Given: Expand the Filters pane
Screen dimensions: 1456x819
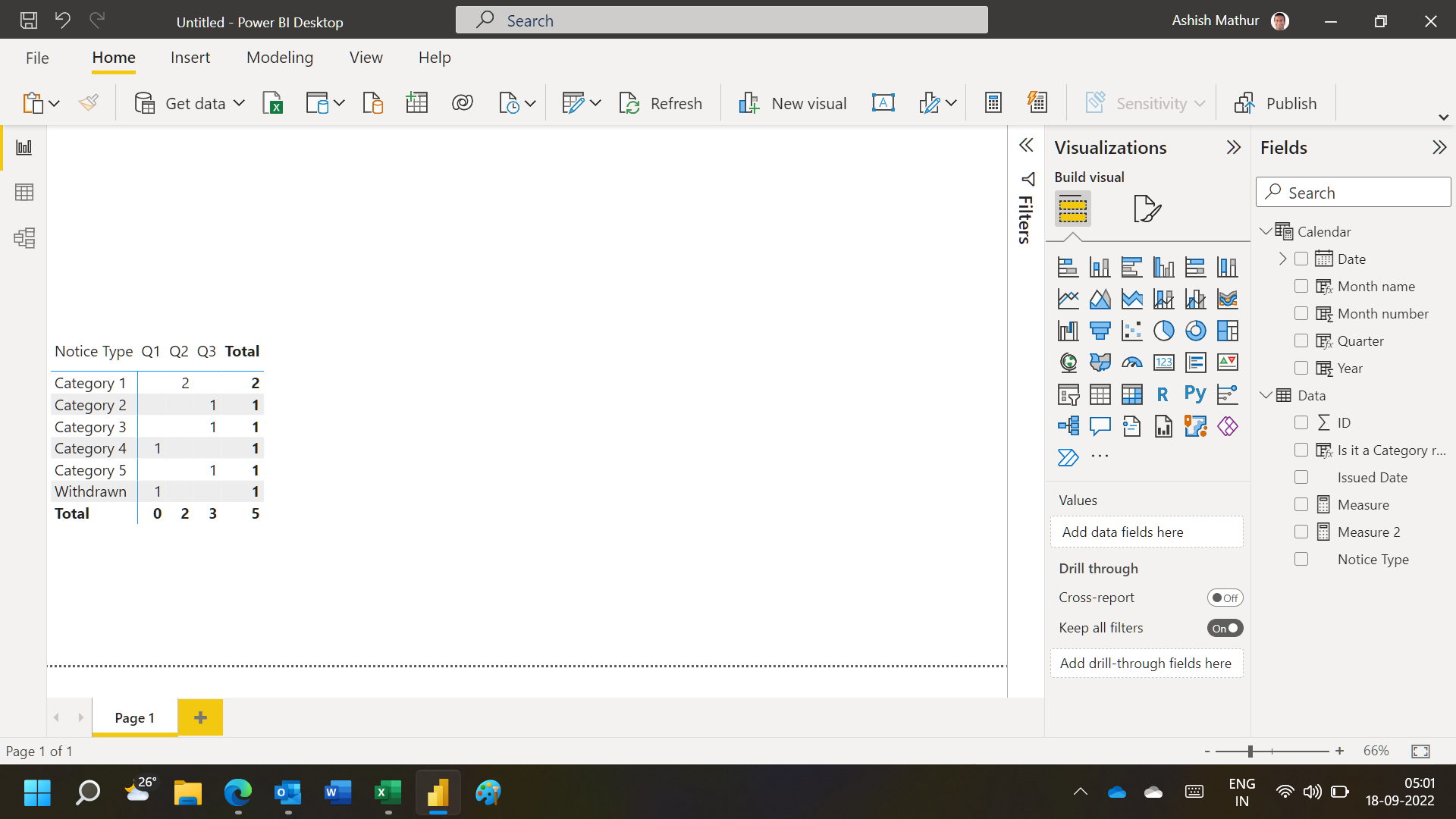Looking at the screenshot, I should click(x=1026, y=145).
